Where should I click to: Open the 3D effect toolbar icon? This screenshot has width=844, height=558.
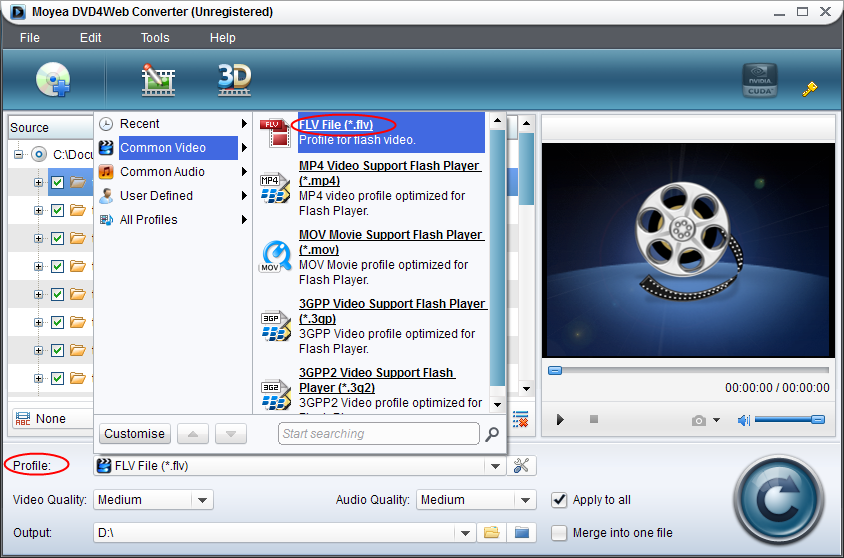coord(234,80)
